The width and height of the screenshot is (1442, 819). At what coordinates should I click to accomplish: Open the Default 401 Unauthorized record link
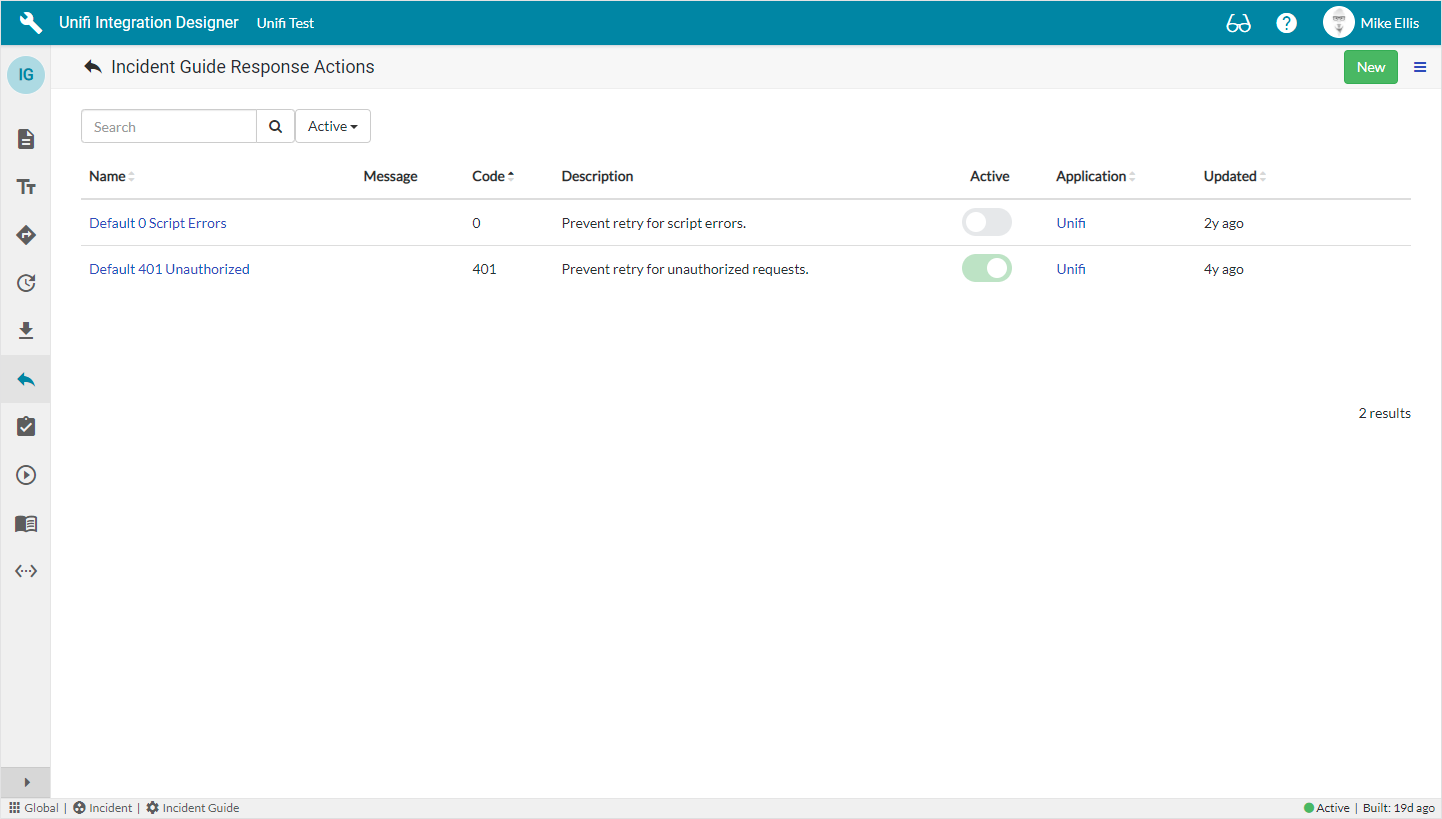click(x=169, y=268)
